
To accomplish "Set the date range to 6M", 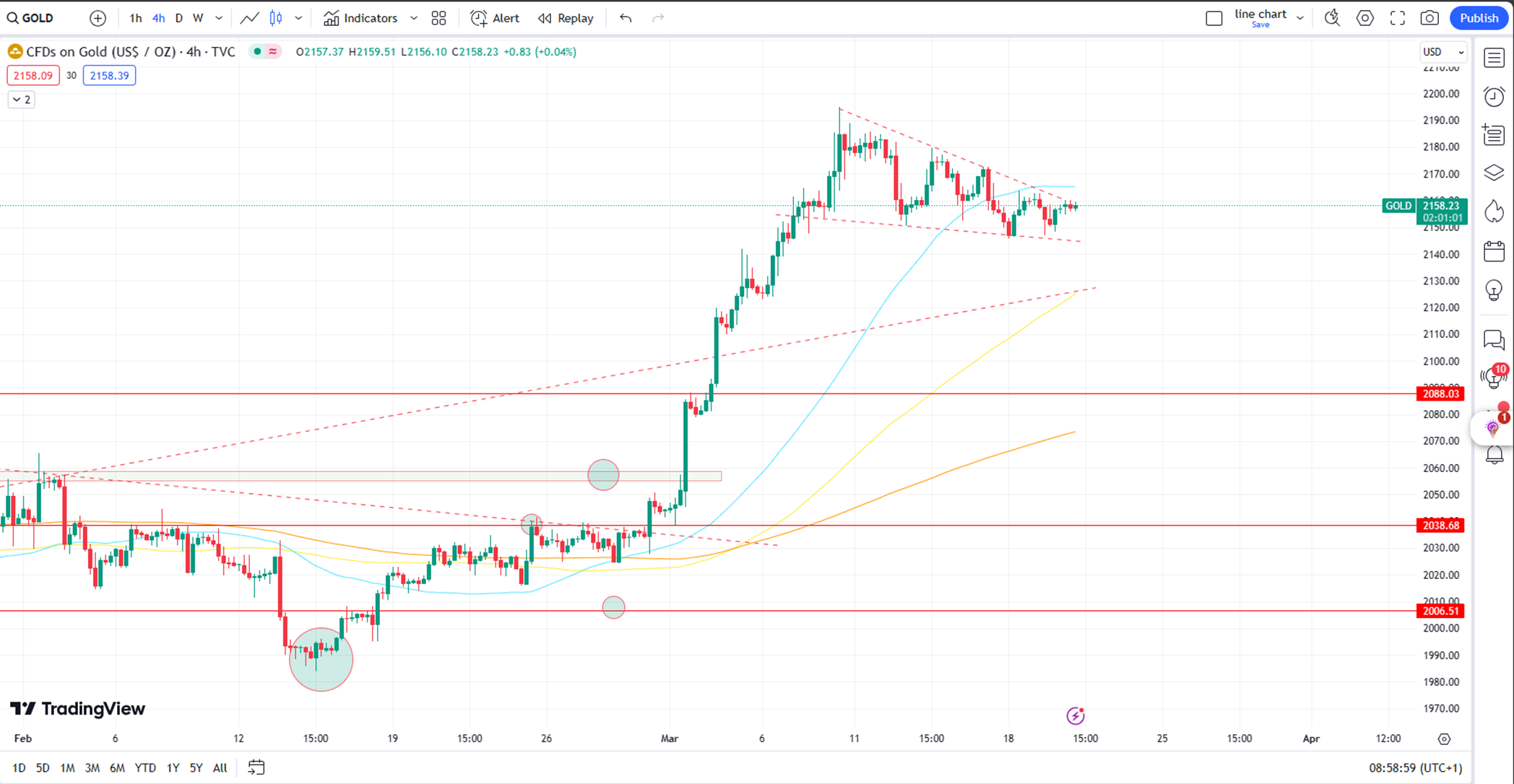I will pyautogui.click(x=117, y=767).
